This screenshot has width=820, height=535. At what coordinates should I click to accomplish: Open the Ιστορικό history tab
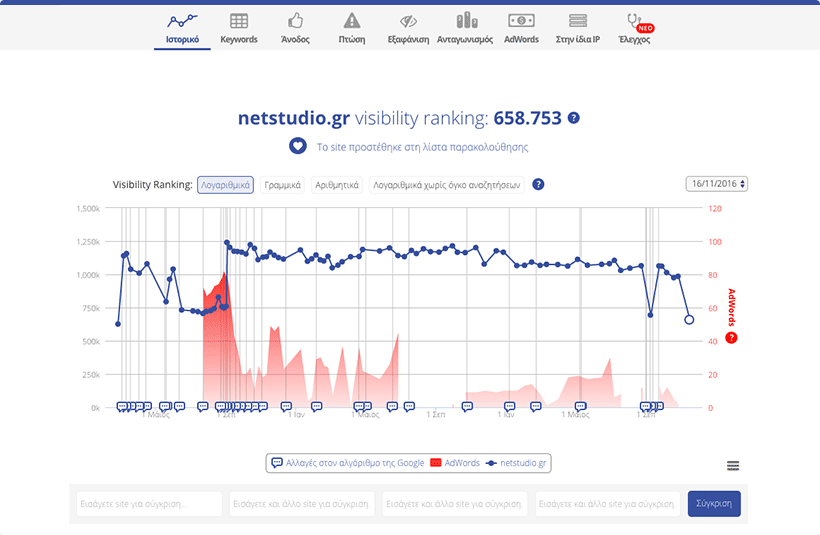182,29
